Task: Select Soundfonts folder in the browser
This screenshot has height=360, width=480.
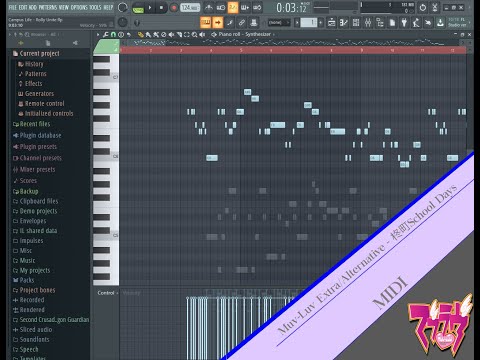Action: (x=31, y=339)
